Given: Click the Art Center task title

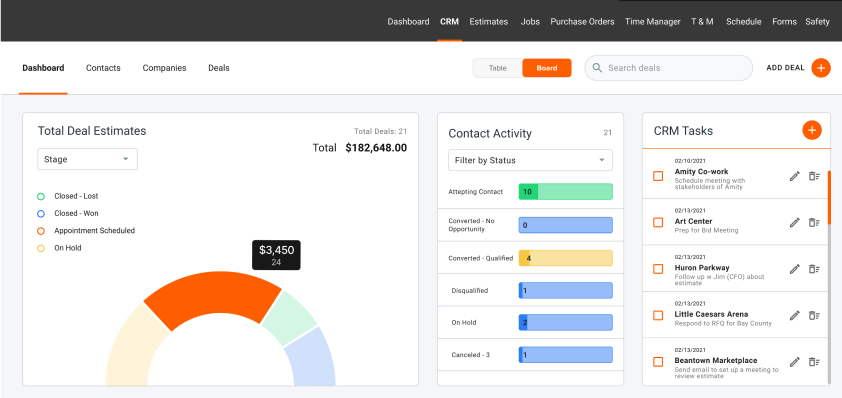Looking at the screenshot, I should click(693, 221).
